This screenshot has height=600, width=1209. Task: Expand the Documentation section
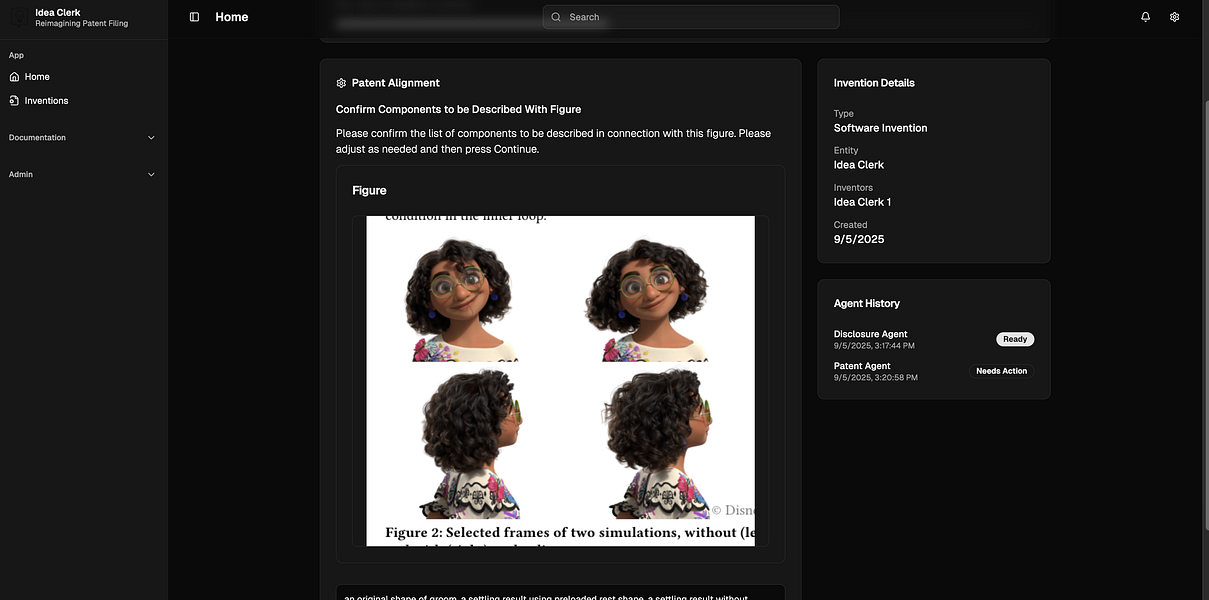[x=83, y=137]
